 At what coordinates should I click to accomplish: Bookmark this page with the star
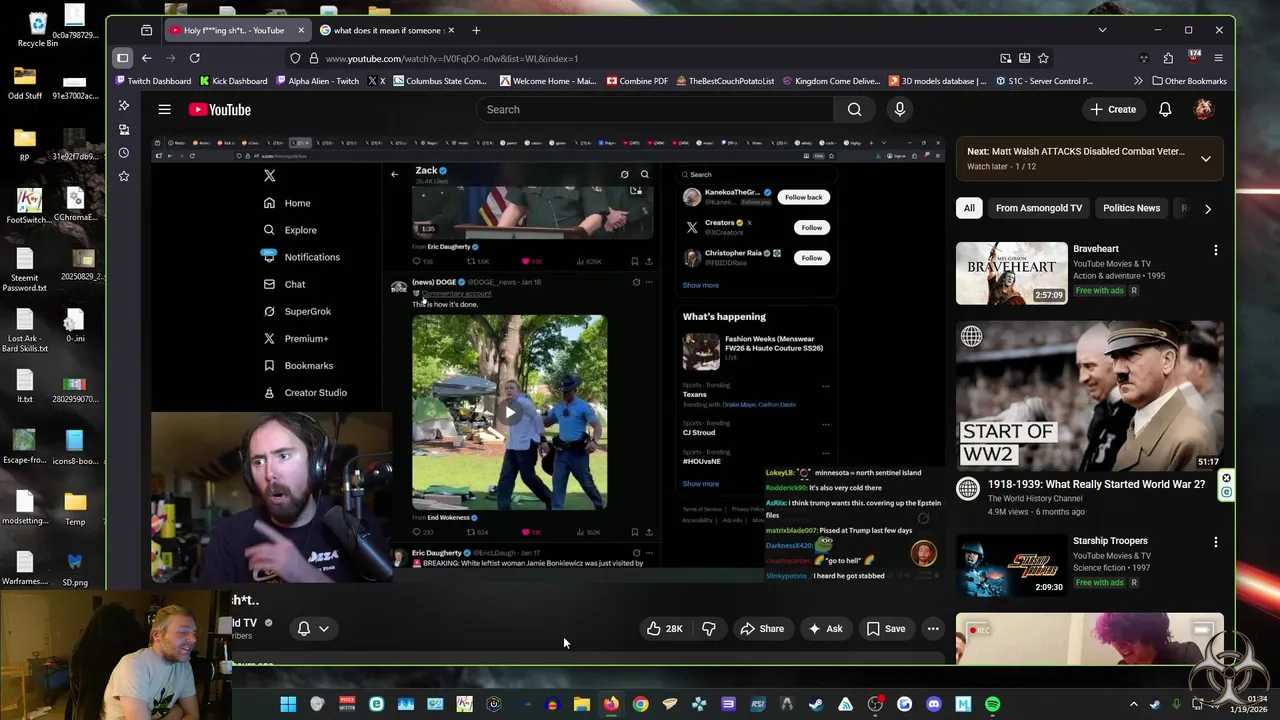pos(1043,58)
